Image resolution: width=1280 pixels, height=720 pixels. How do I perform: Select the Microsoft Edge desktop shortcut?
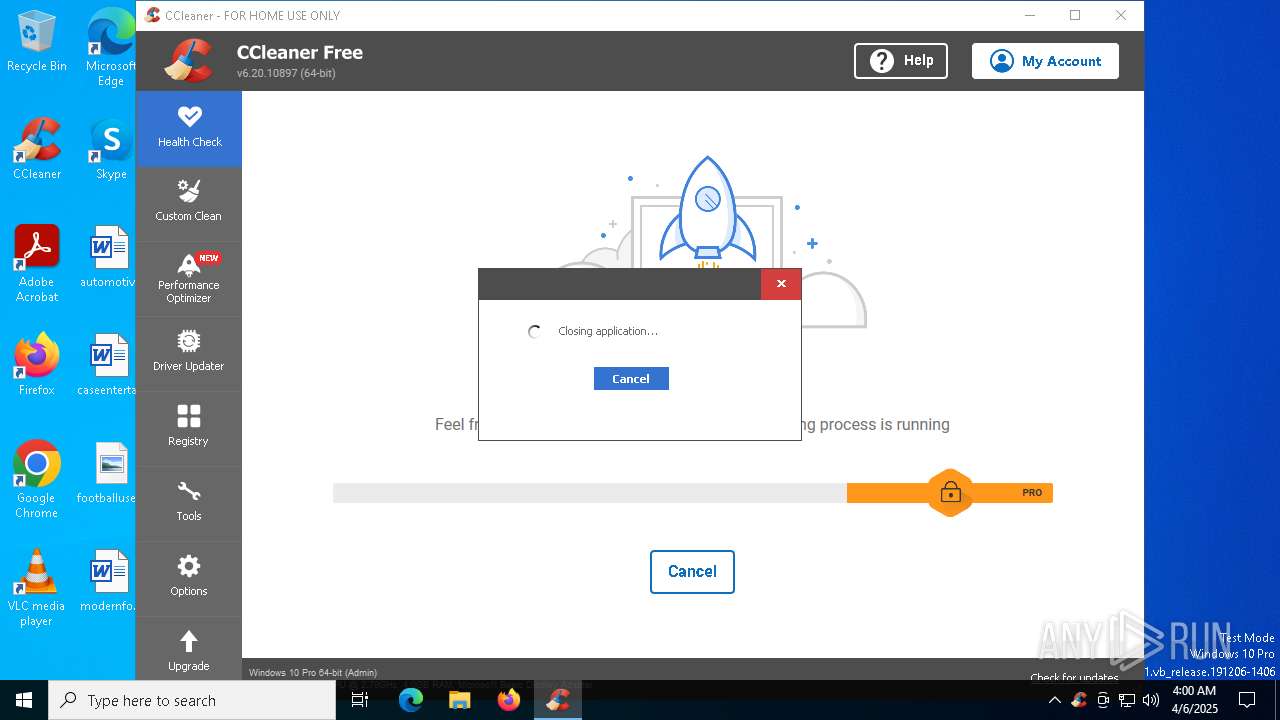coord(111,46)
